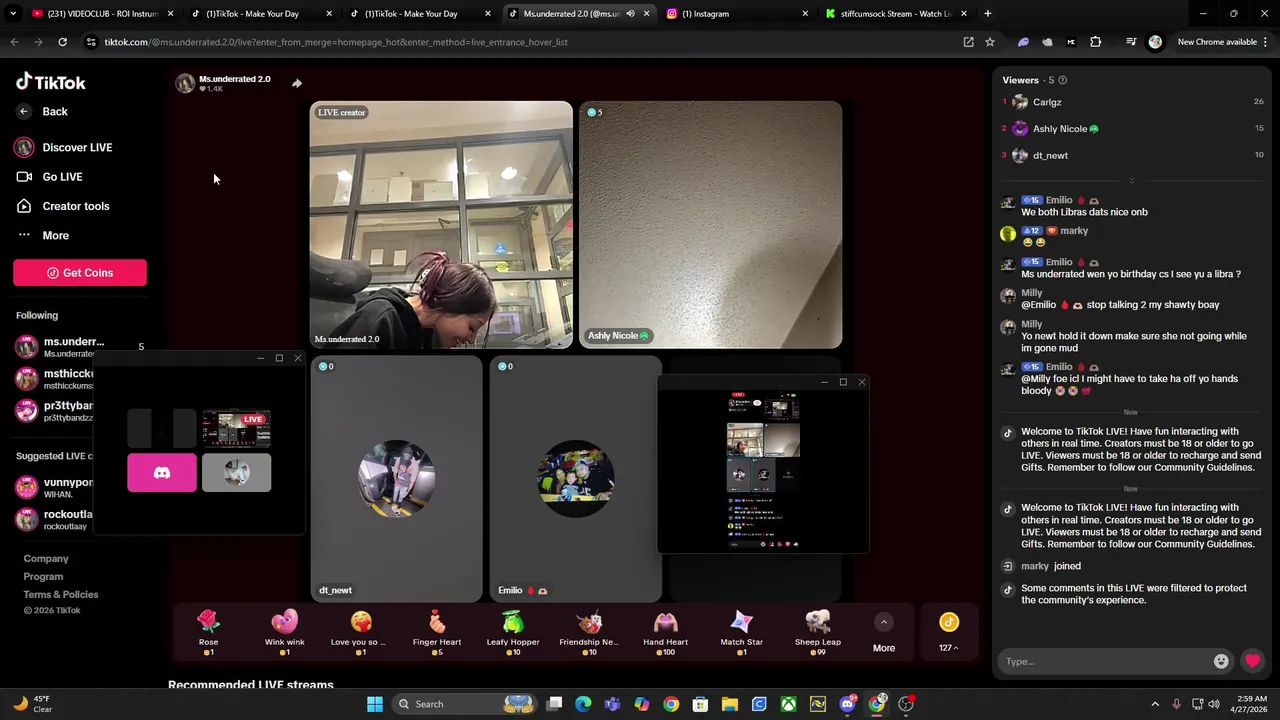Open rockoutlaay suggested live creator
The height and width of the screenshot is (720, 1280).
(55, 519)
